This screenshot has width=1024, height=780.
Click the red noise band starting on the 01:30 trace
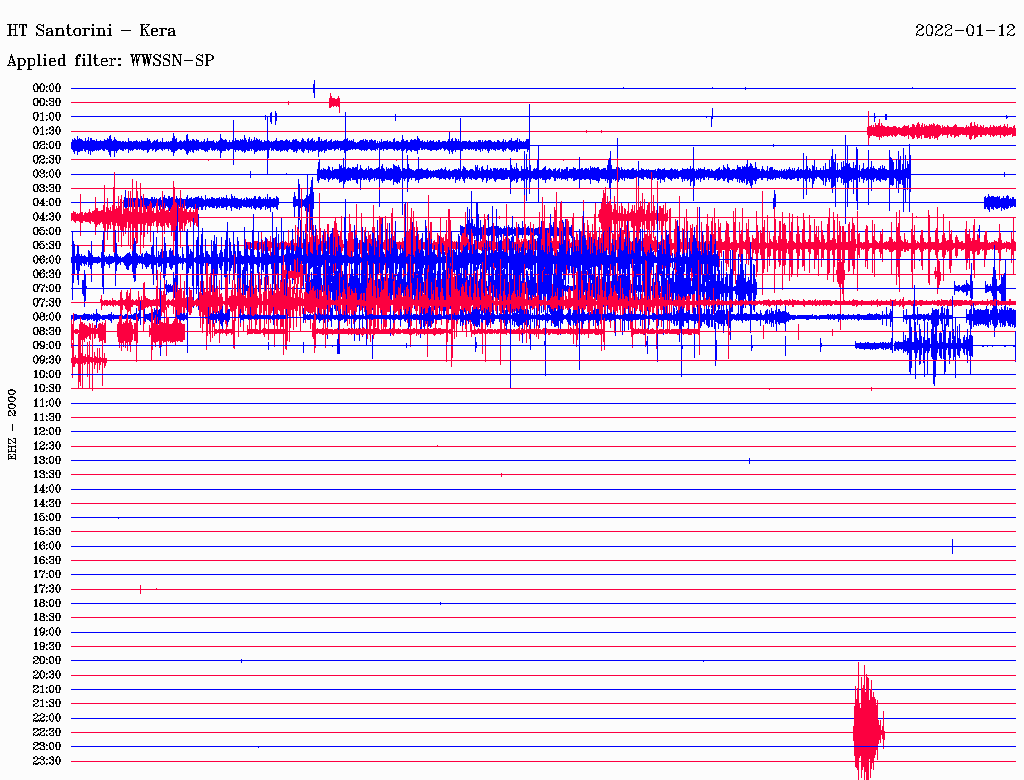click(941, 131)
